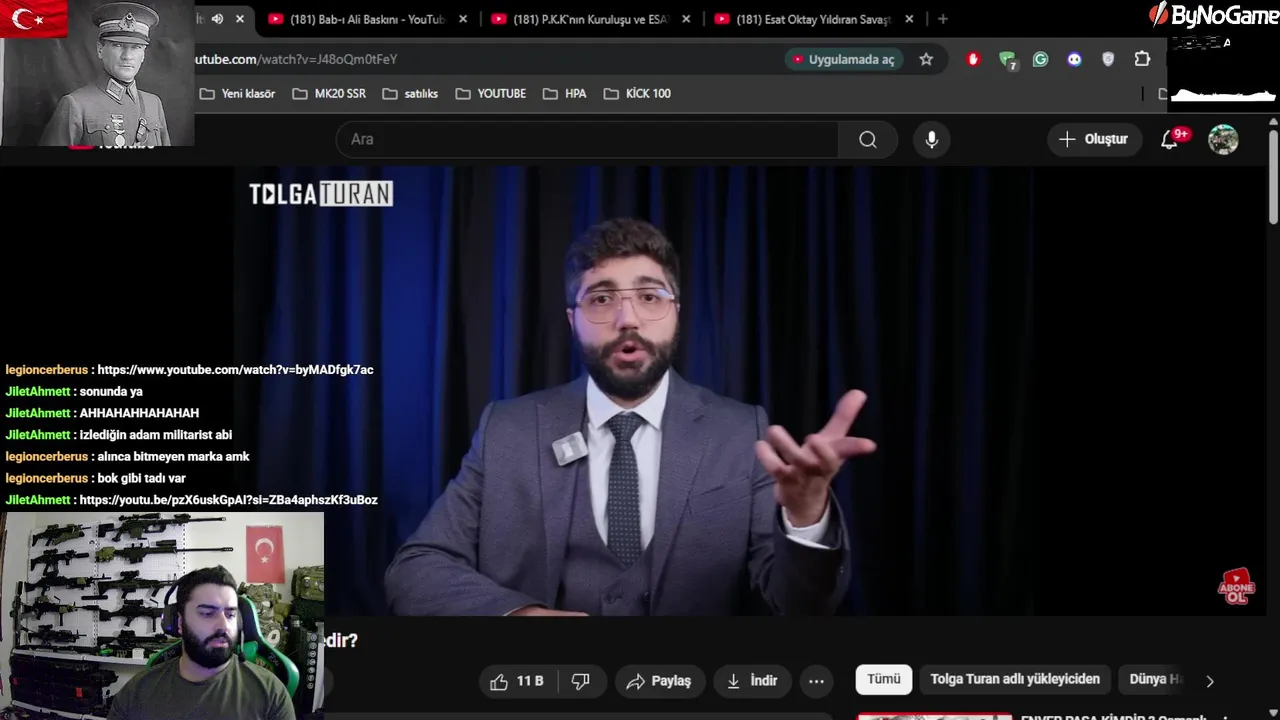Click the ByNoGame logo overlay
The image size is (1280, 720).
coord(1213,15)
